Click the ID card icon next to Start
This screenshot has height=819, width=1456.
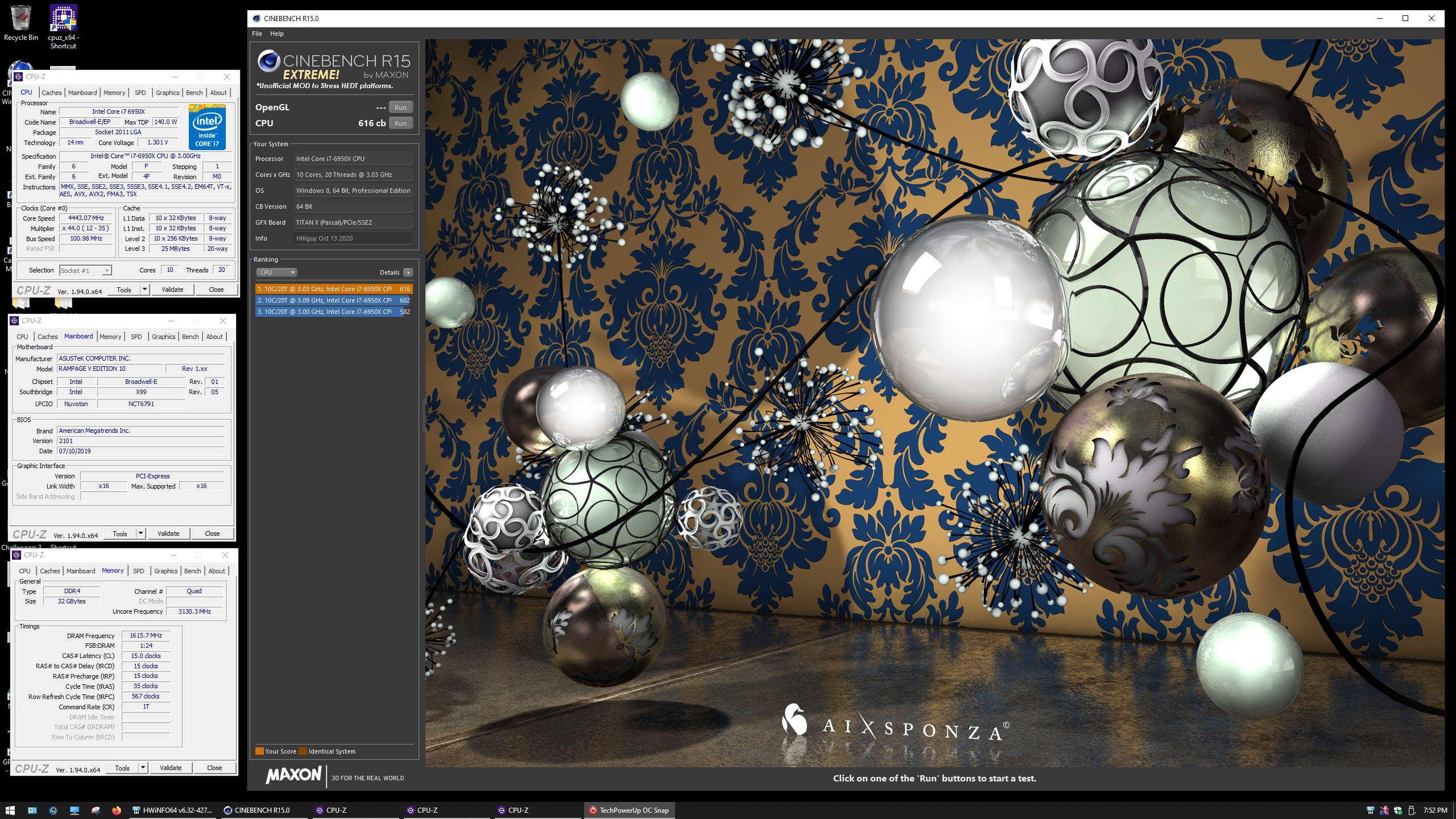coord(32,810)
